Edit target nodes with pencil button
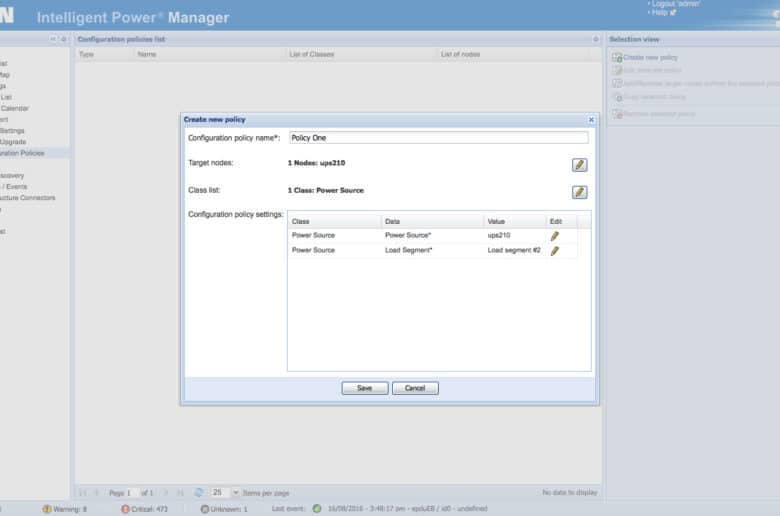 (x=579, y=165)
